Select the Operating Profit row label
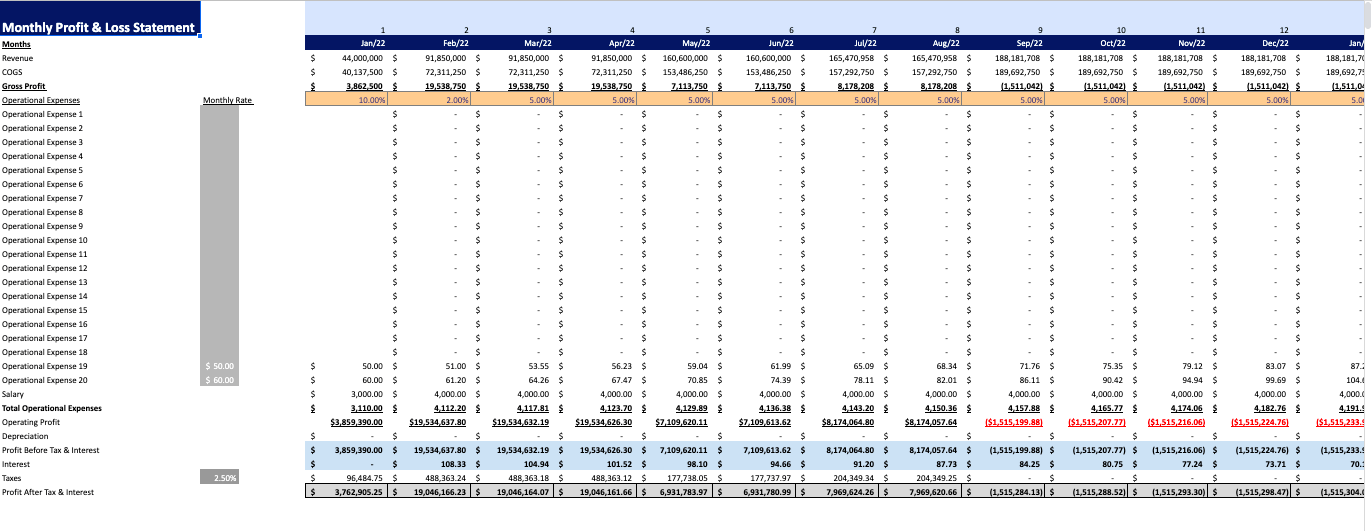The image size is (1372, 531). 31,422
